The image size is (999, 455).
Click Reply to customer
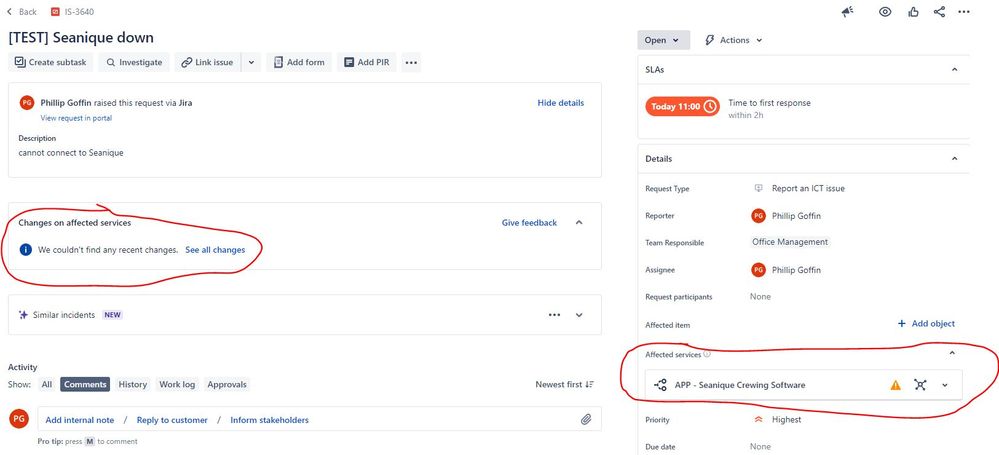pyautogui.click(x=172, y=420)
